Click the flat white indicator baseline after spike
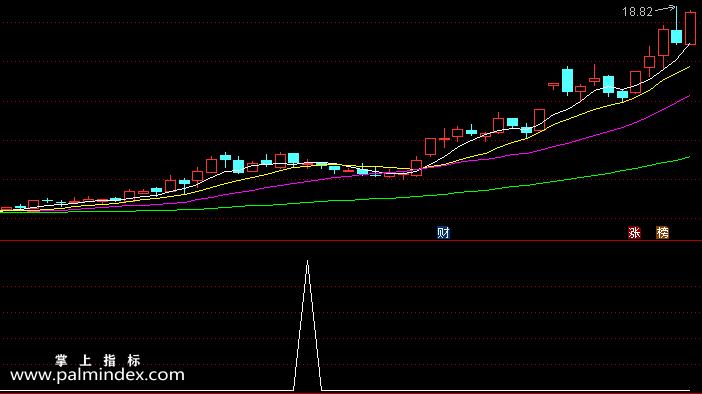 click(x=506, y=390)
